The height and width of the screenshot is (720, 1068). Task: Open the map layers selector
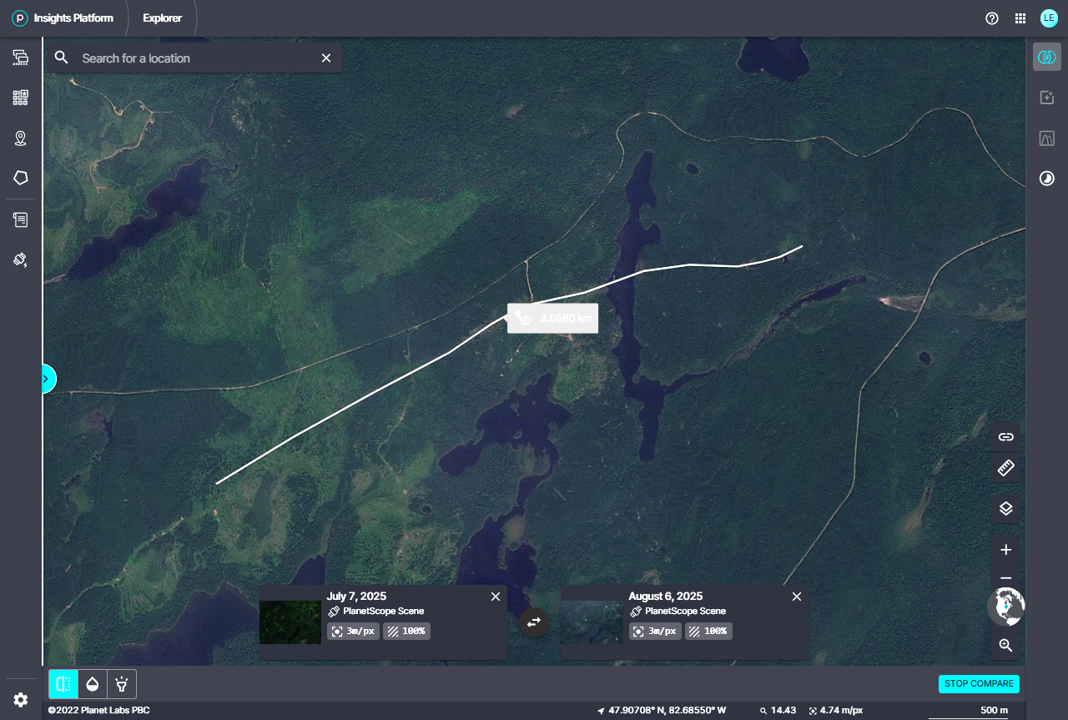1006,509
